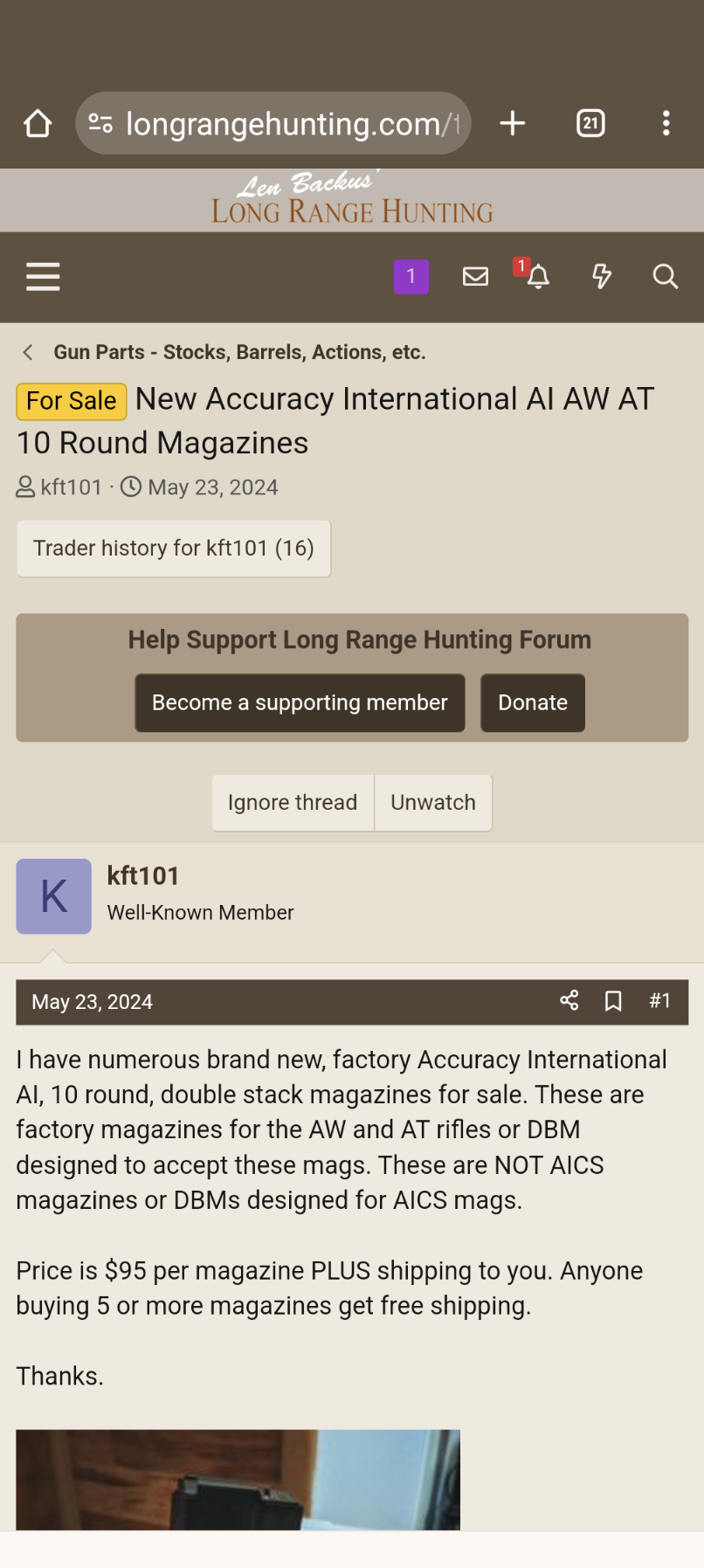Open the browser three-dot menu
Screen dimensions: 704x1568
tap(666, 124)
